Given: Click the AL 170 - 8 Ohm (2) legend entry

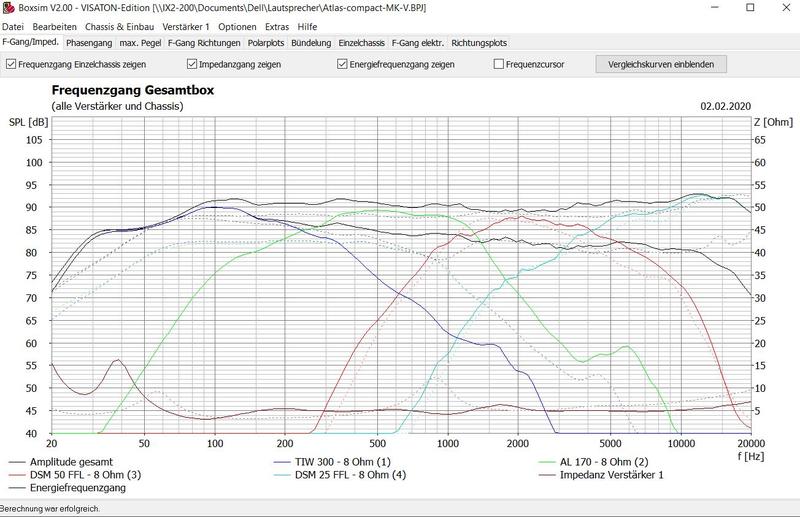Looking at the screenshot, I should [594, 462].
